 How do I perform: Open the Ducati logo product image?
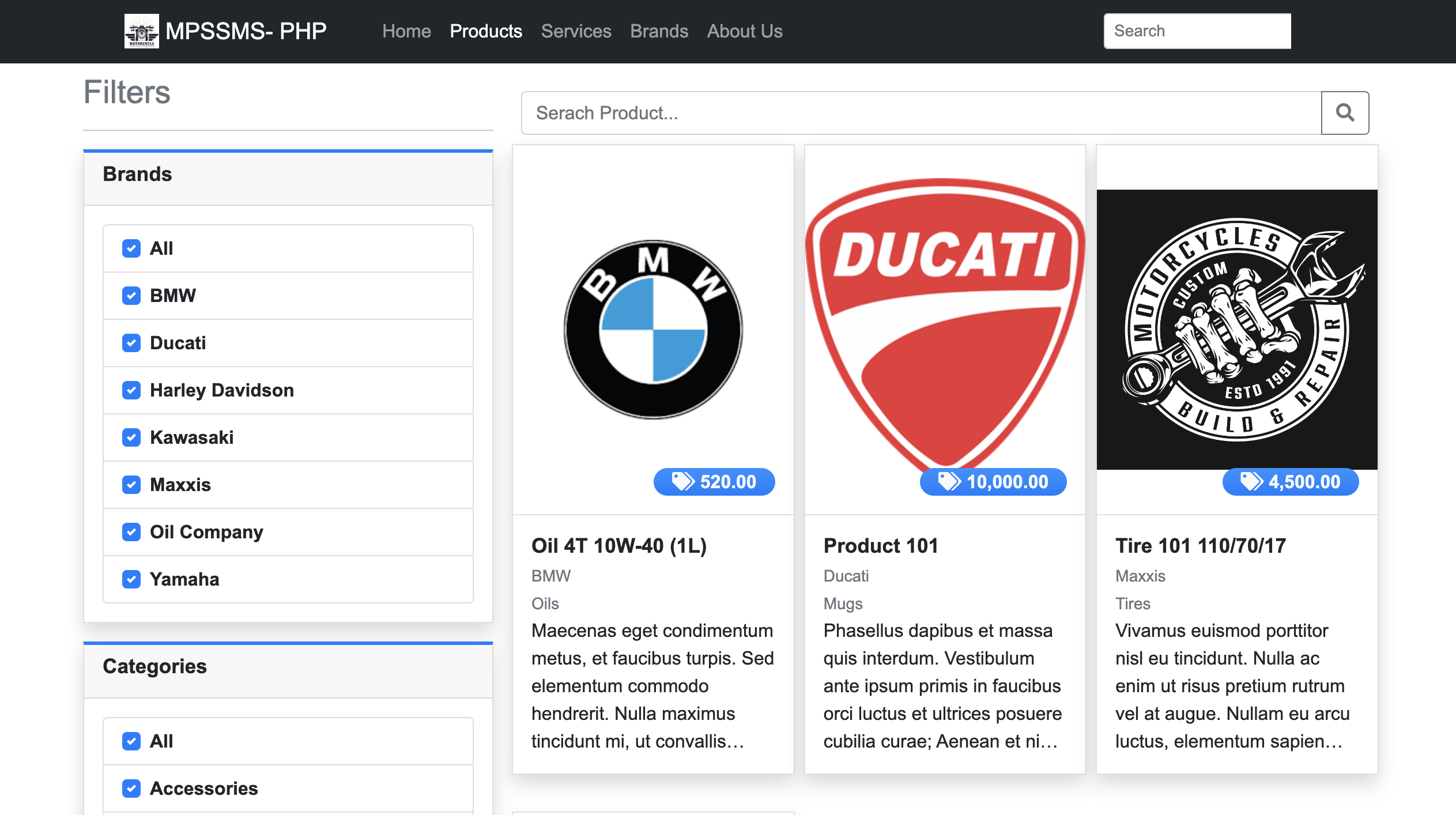click(945, 330)
